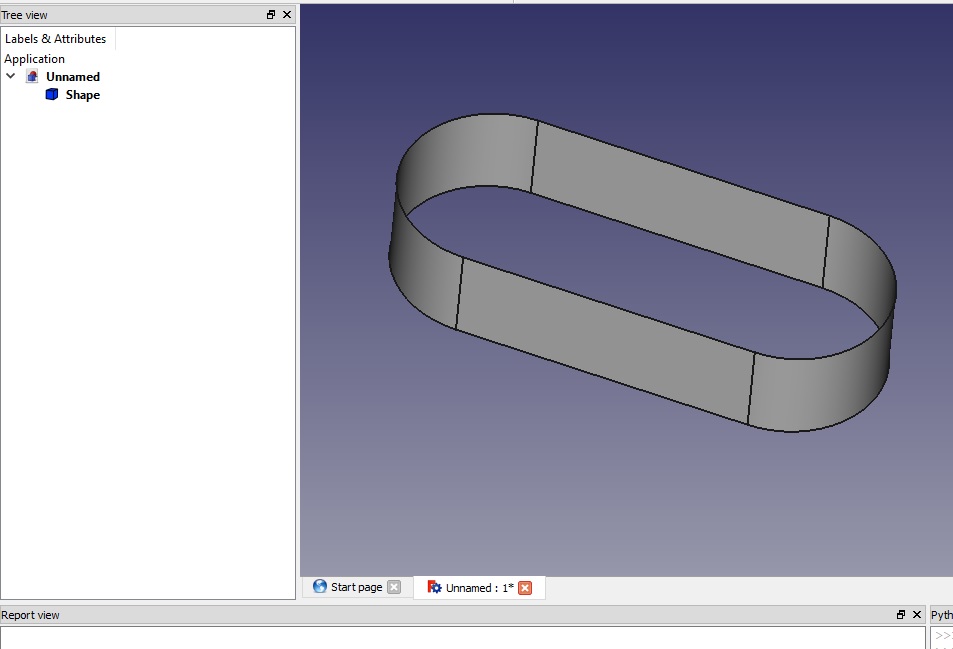This screenshot has height=649, width=953.
Task: Switch to the Unnamed : 1* document tab
Action: pyautogui.click(x=478, y=587)
